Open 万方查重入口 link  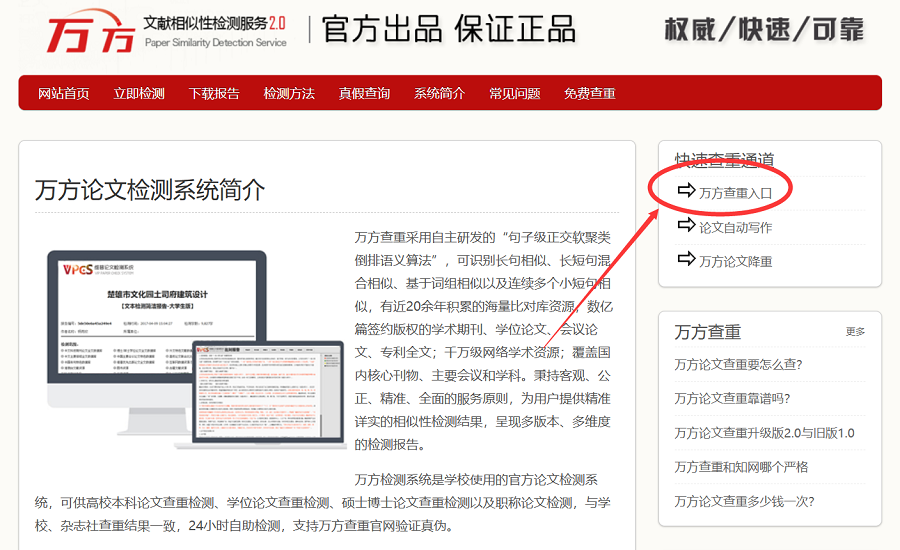735,192
